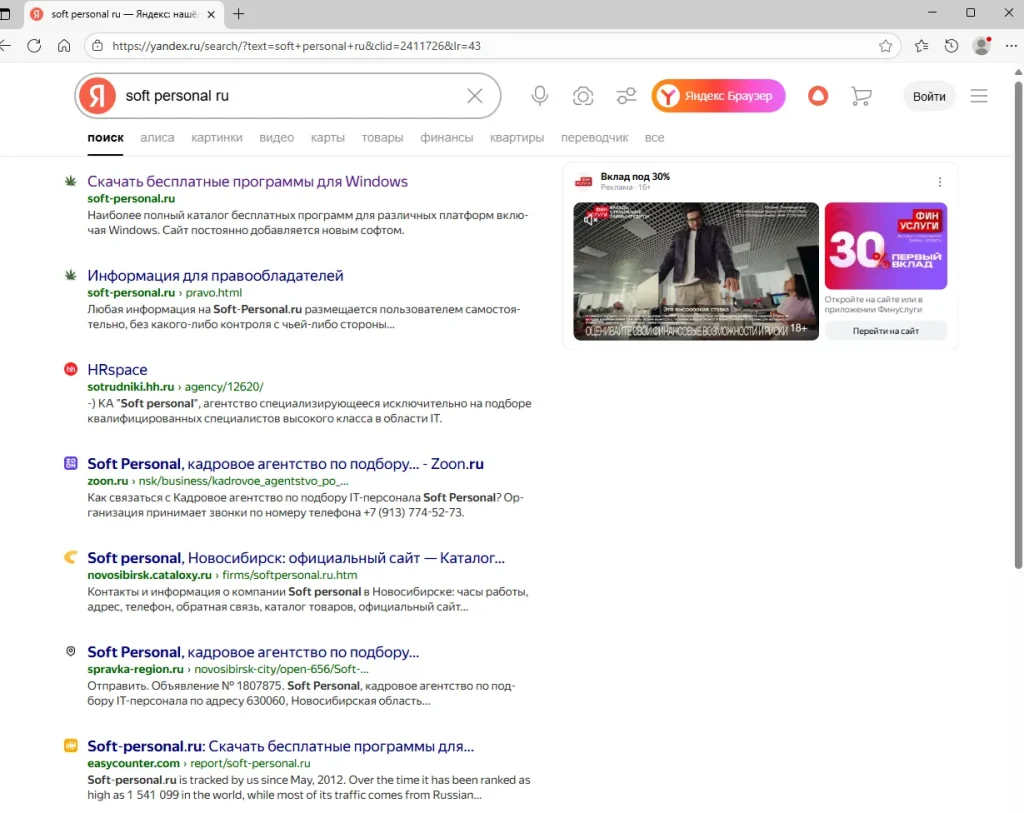Image resolution: width=1024 pixels, height=813 pixels.
Task: Open the shopping cart icon
Action: [x=860, y=96]
